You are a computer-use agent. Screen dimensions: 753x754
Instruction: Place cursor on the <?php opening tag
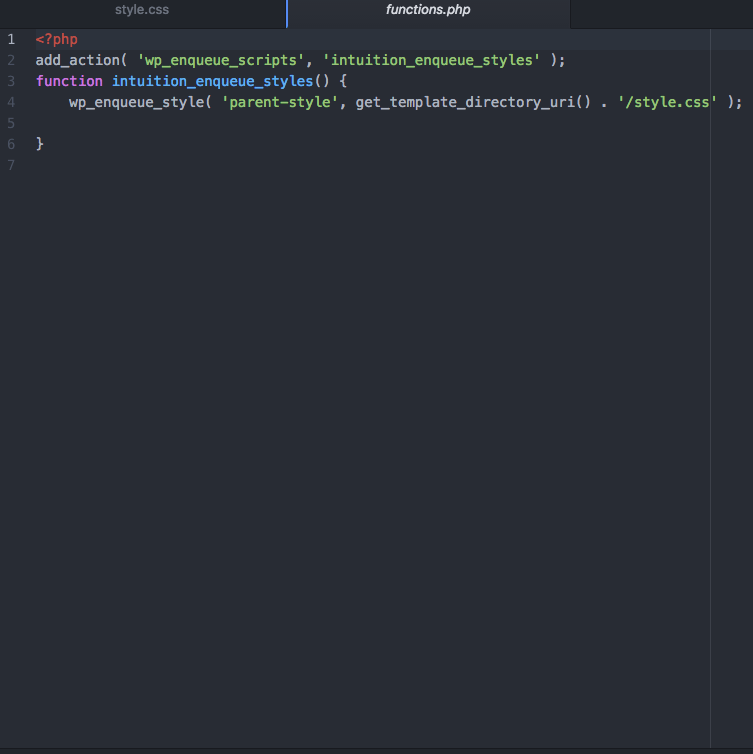pos(57,39)
